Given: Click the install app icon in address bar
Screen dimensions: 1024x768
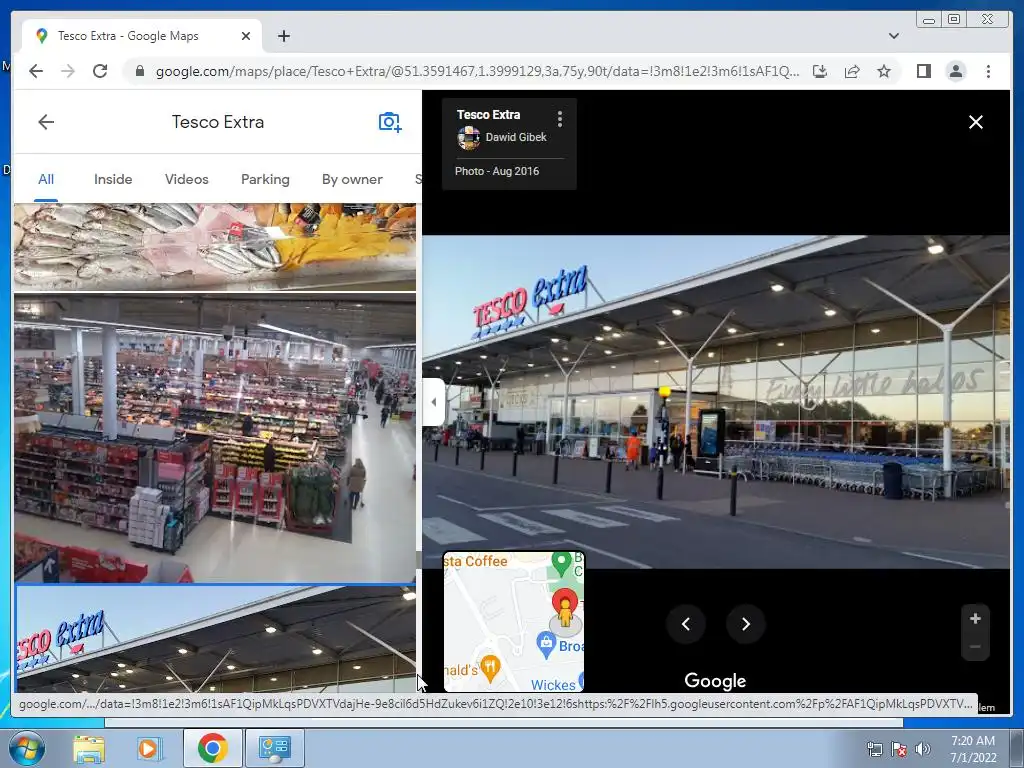Looking at the screenshot, I should pyautogui.click(x=820, y=71).
